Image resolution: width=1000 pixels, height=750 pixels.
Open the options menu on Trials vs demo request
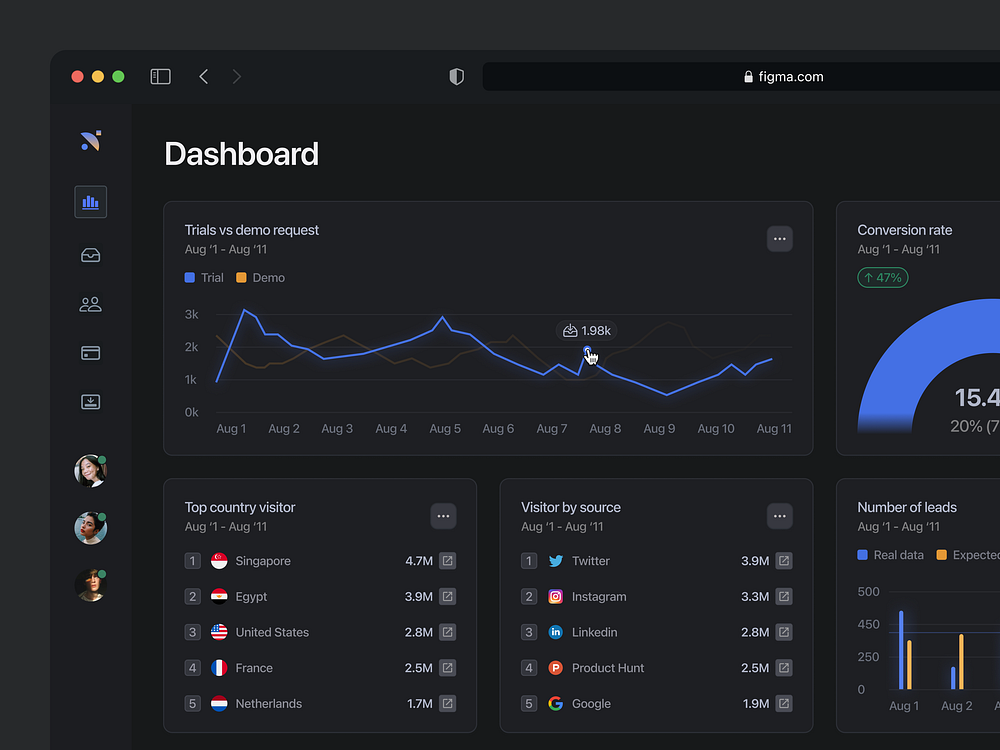click(x=779, y=238)
